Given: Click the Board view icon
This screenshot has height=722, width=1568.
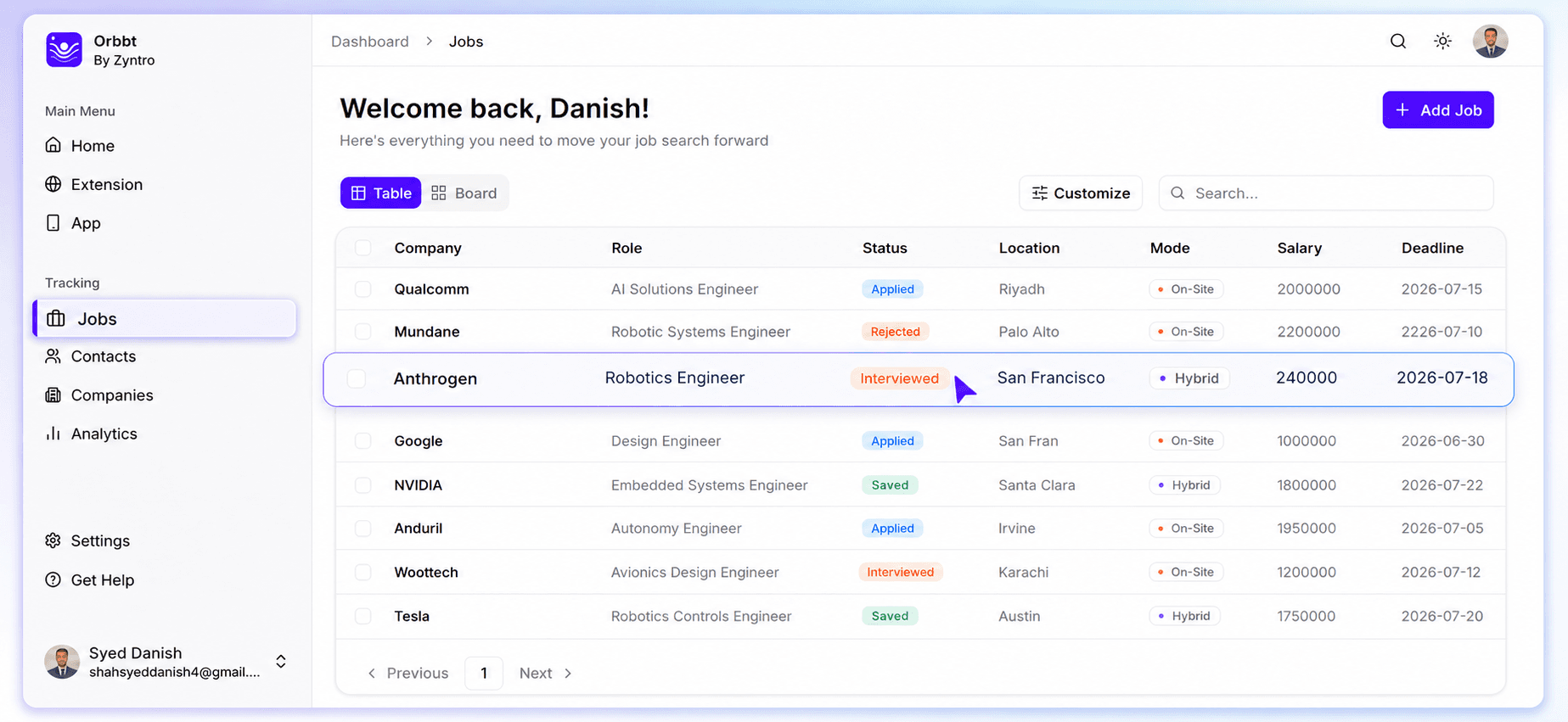Looking at the screenshot, I should (x=438, y=193).
